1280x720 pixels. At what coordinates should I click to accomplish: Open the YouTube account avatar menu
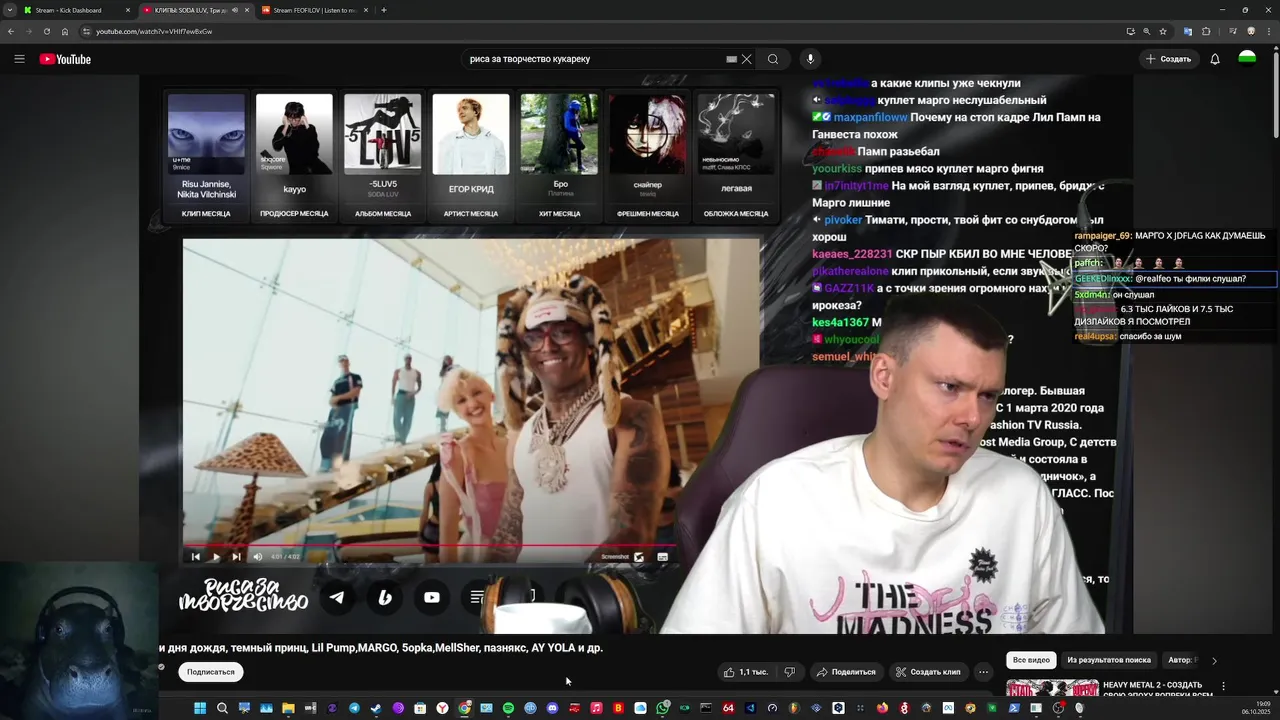pos(1247,59)
